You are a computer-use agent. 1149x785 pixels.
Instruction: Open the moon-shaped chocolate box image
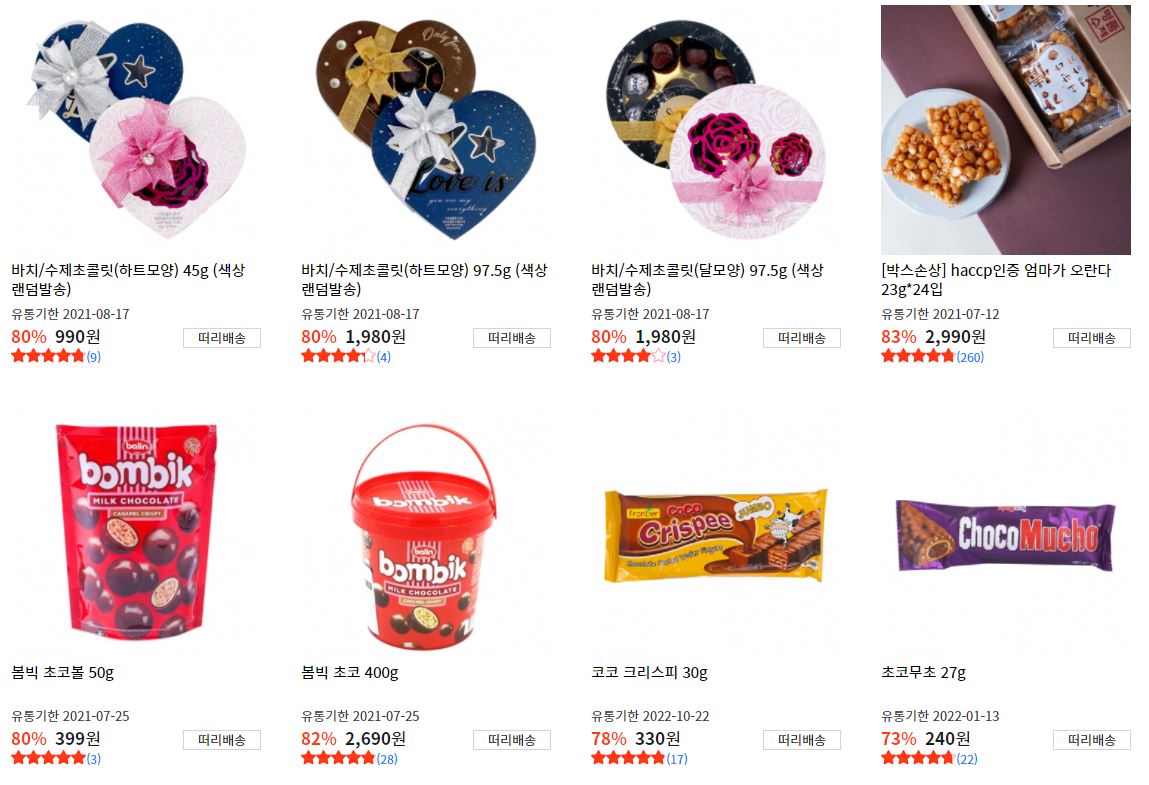716,130
